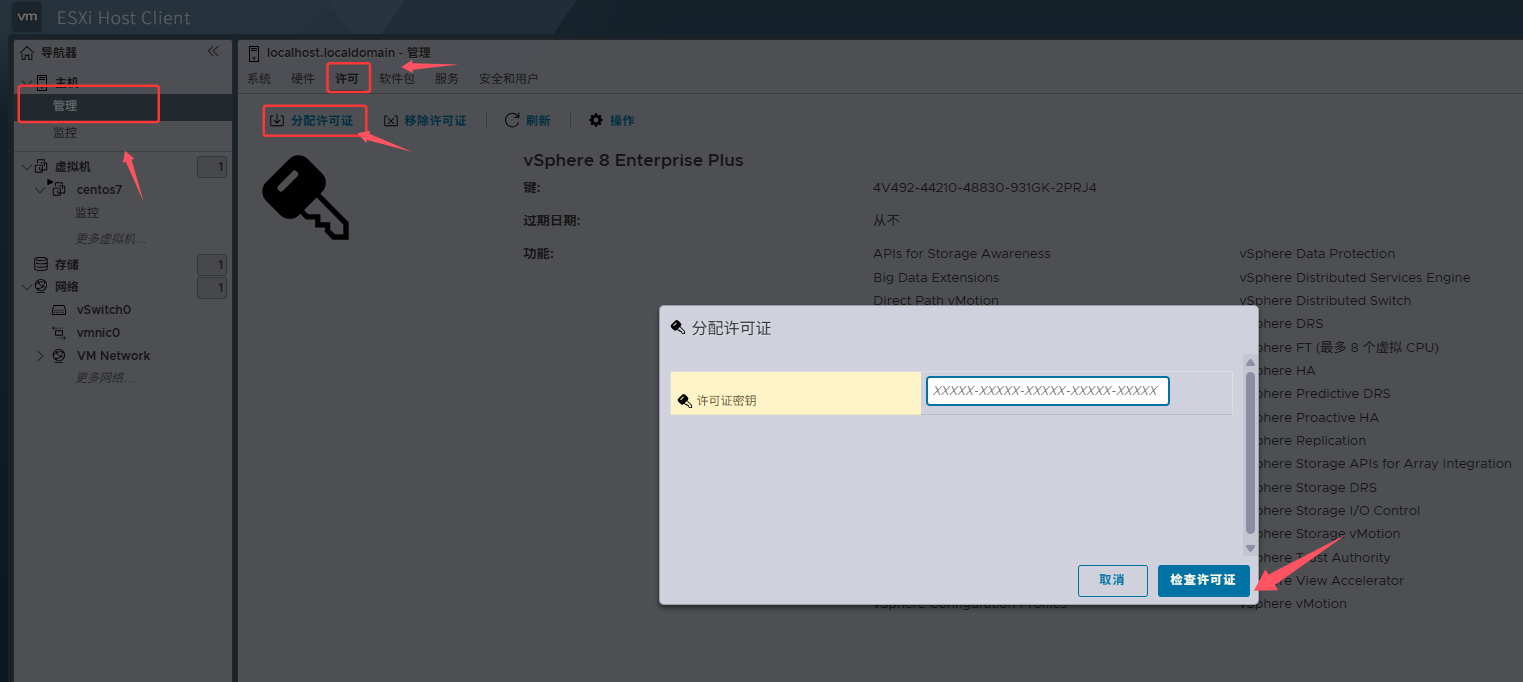The width and height of the screenshot is (1523, 682).
Task: Click the dialog vertical scrollbar thumb
Action: pos(1250,453)
